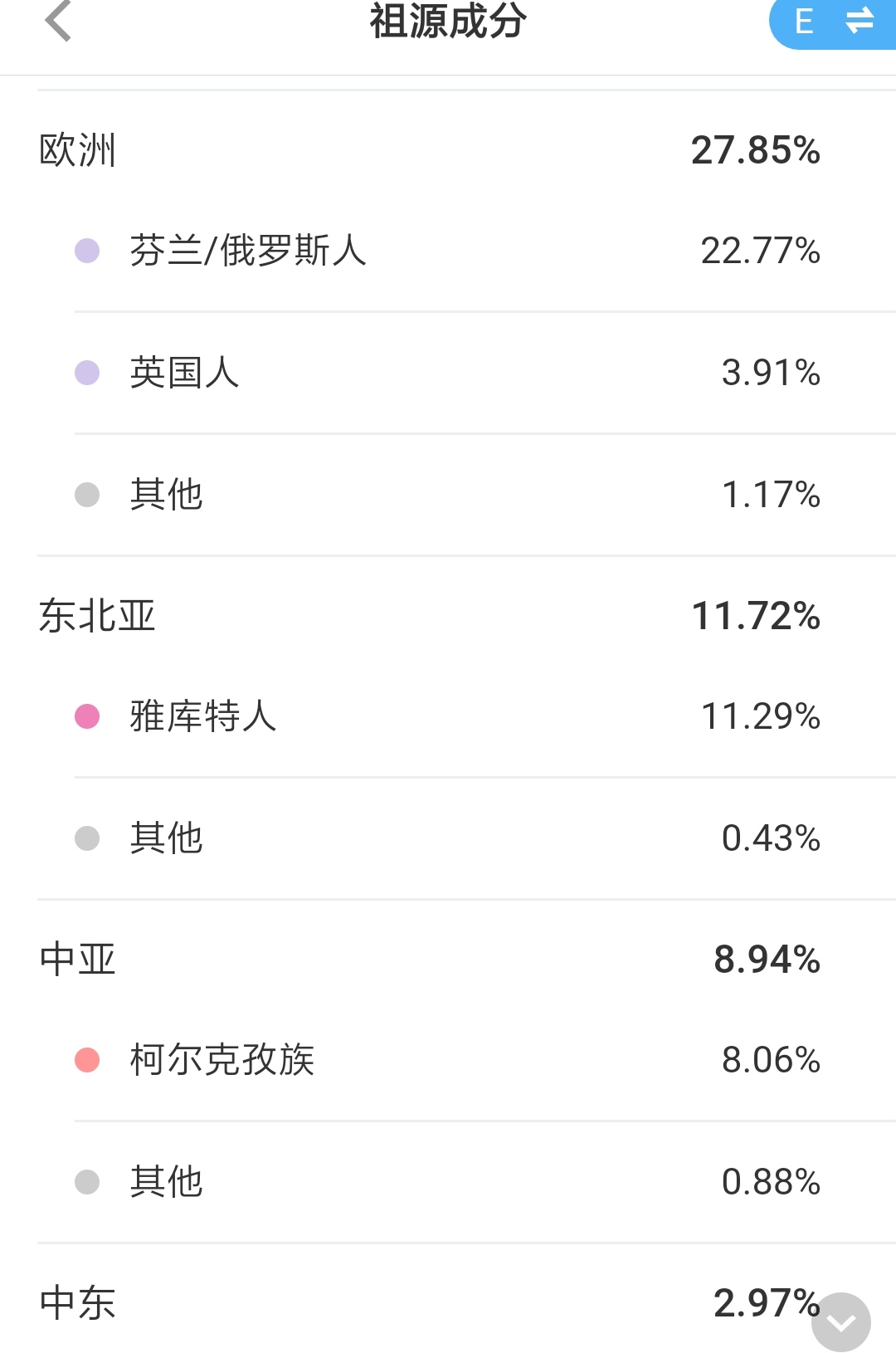Switch language with the E toggle button
Screen dimensions: 896x1353
(832, 22)
